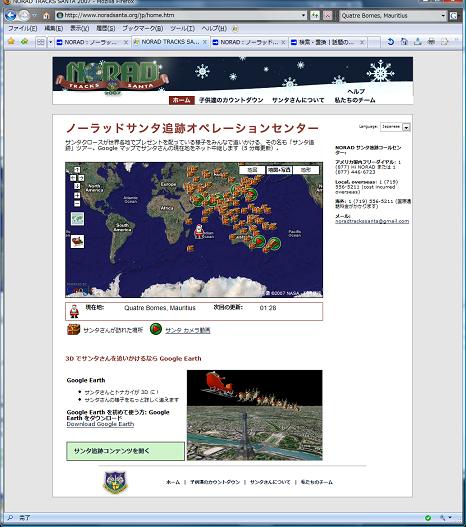Open the サンタ カメラ動画 link
The image size is (466, 527).
[187, 330]
